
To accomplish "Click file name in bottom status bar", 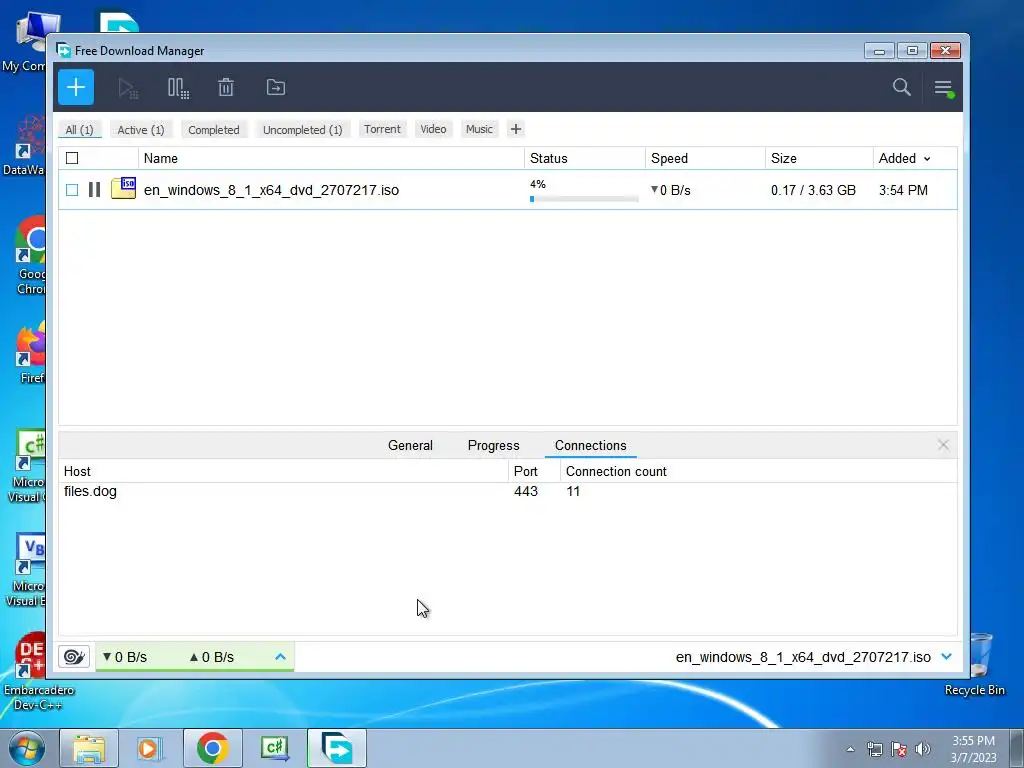I will point(803,657).
